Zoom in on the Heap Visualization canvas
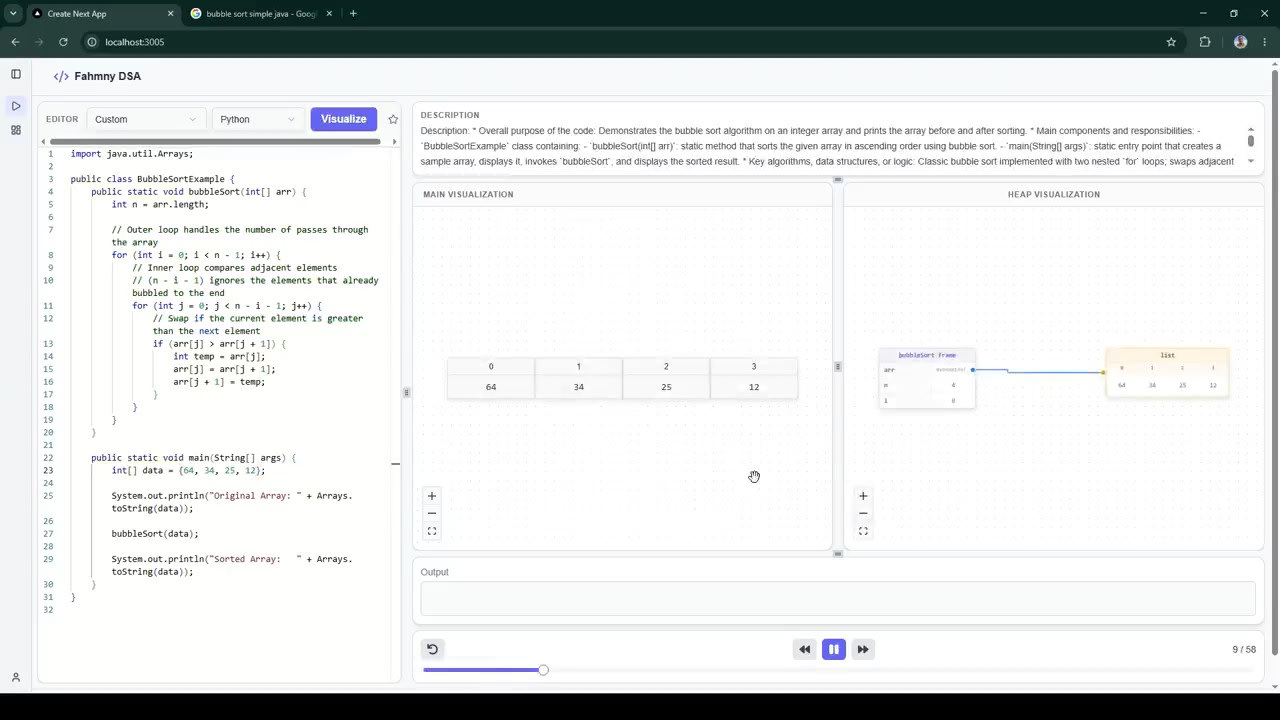The width and height of the screenshot is (1280, 720). (x=863, y=496)
